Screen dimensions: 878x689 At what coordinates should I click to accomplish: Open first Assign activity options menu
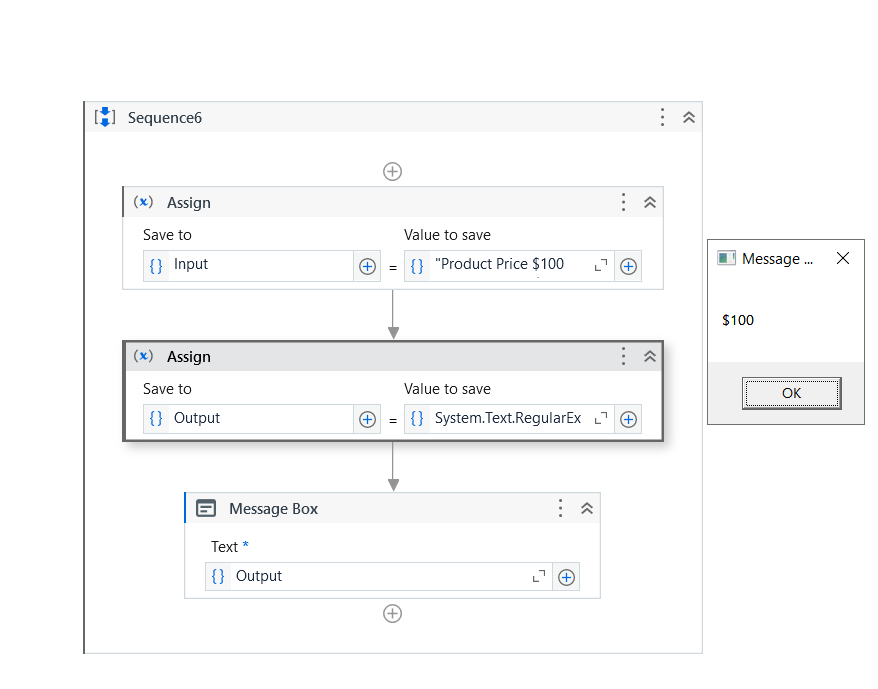click(x=623, y=202)
